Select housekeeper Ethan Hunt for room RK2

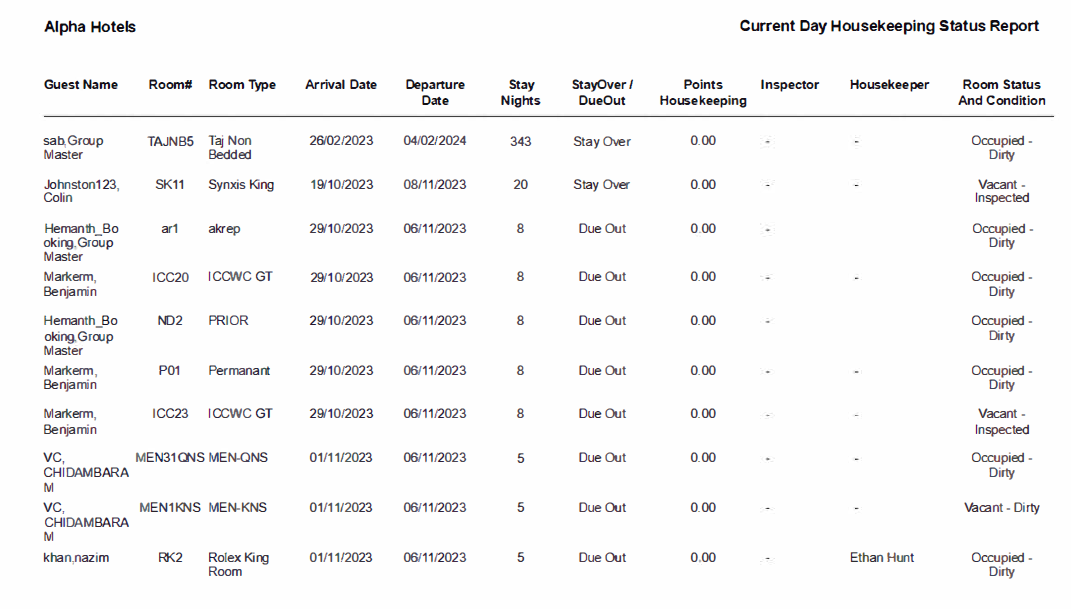tap(881, 557)
